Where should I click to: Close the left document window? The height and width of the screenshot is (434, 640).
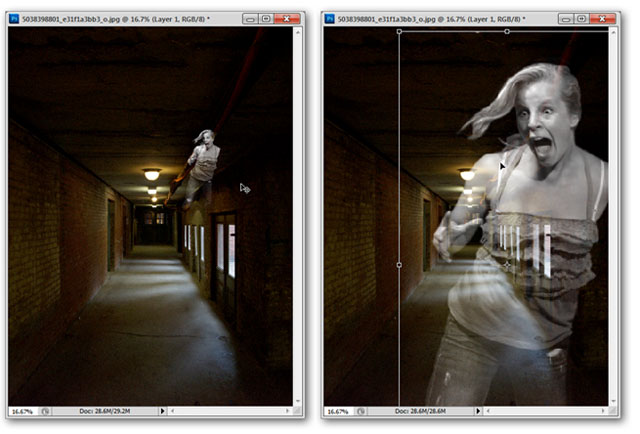tap(287, 19)
